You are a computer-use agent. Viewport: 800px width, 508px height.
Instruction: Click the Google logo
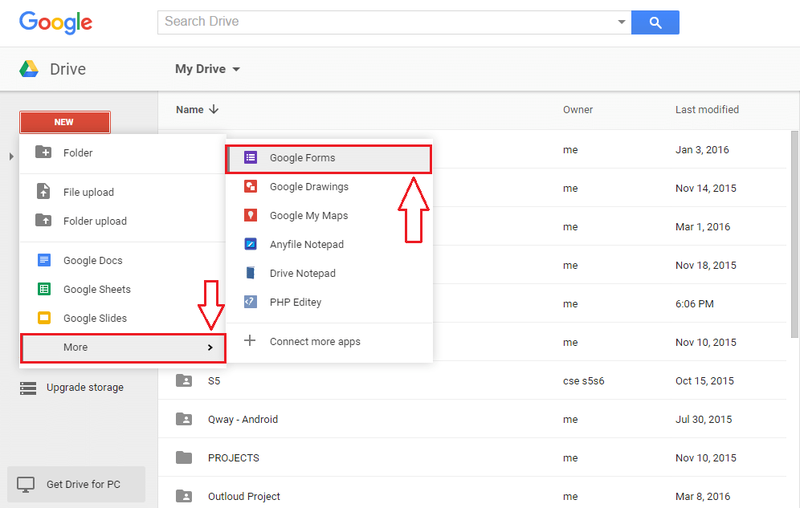point(56,22)
